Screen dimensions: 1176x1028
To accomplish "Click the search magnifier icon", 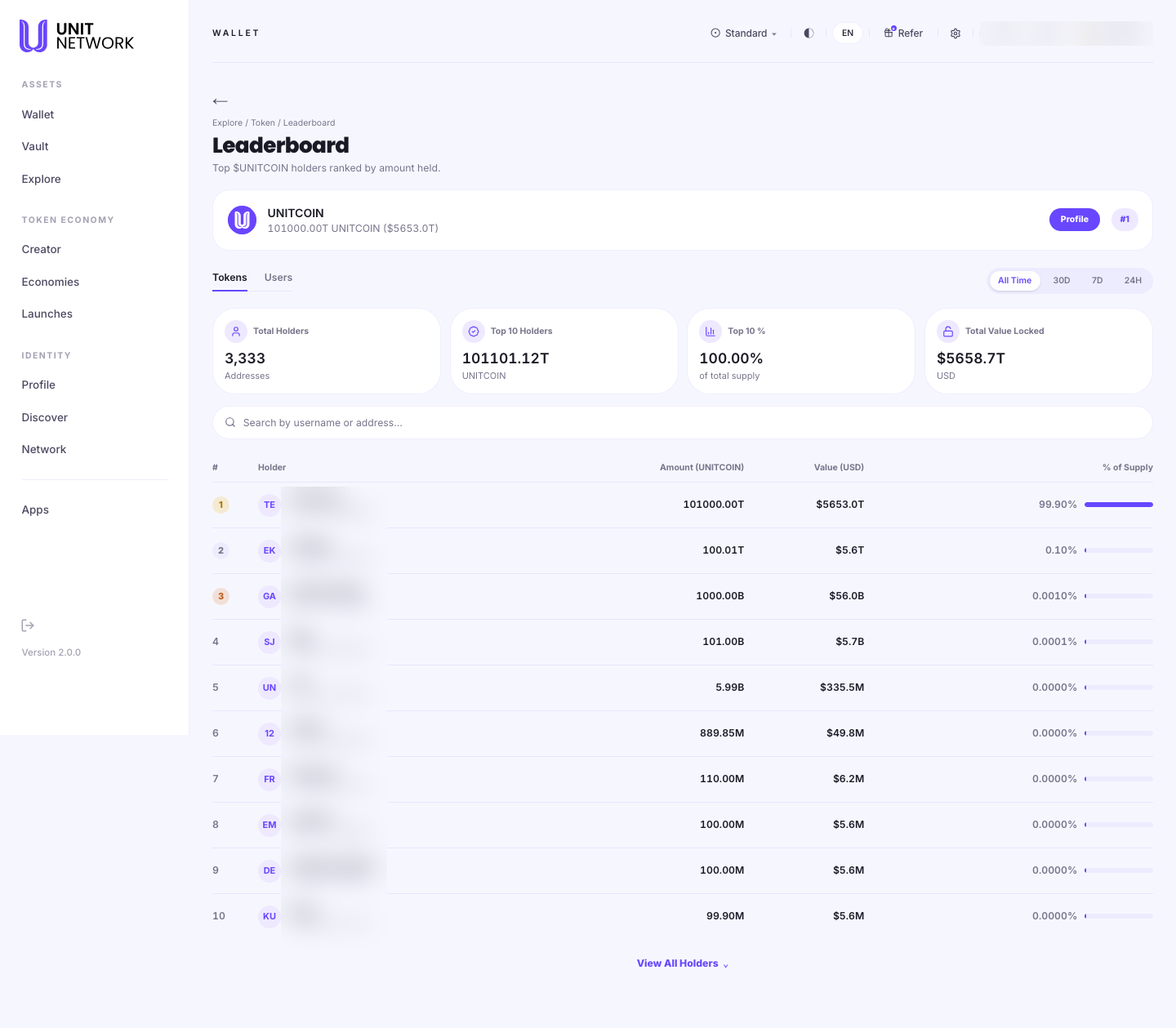I will click(230, 423).
